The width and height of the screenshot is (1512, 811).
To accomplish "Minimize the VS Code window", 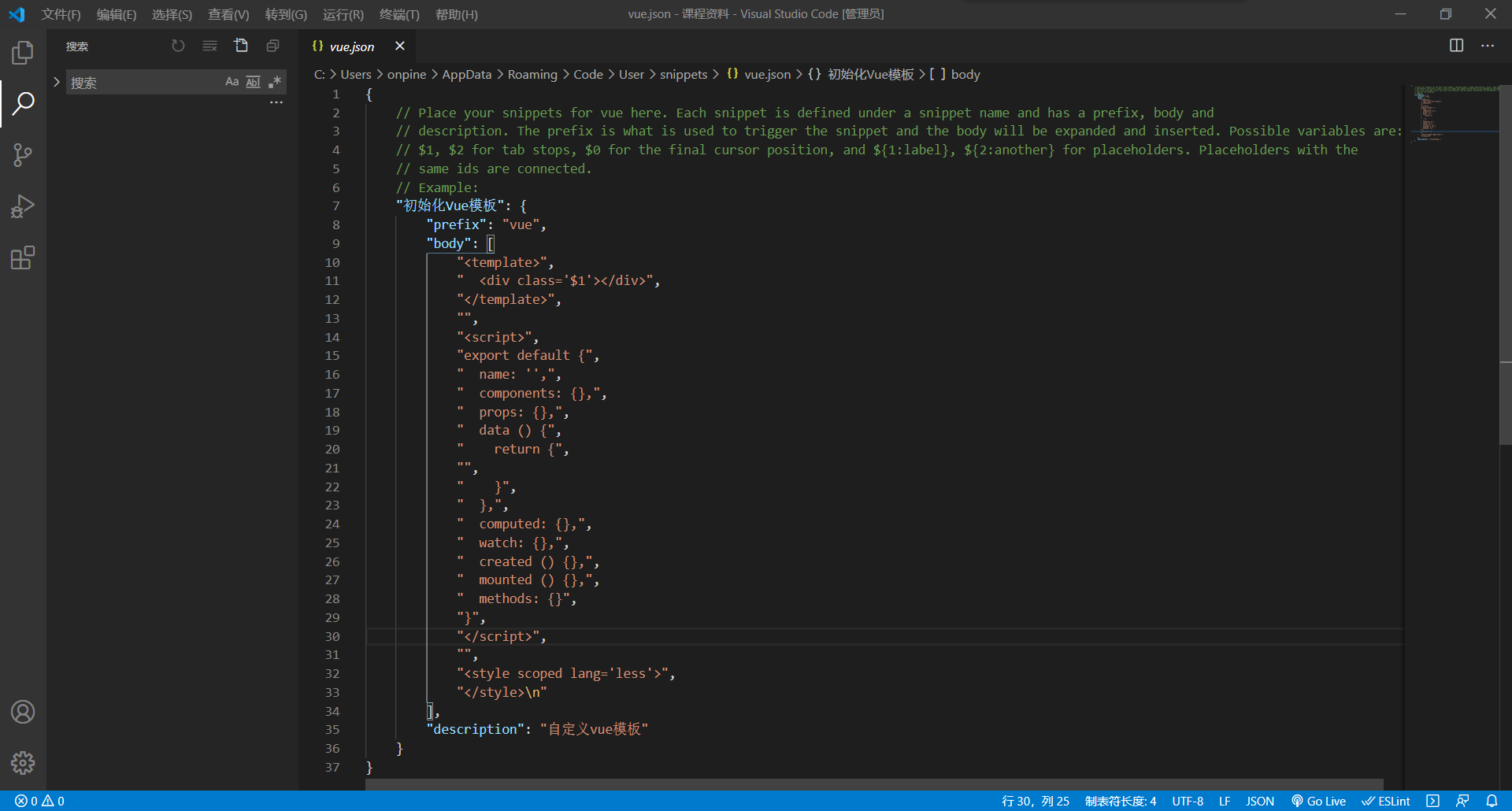I will coord(1401,14).
